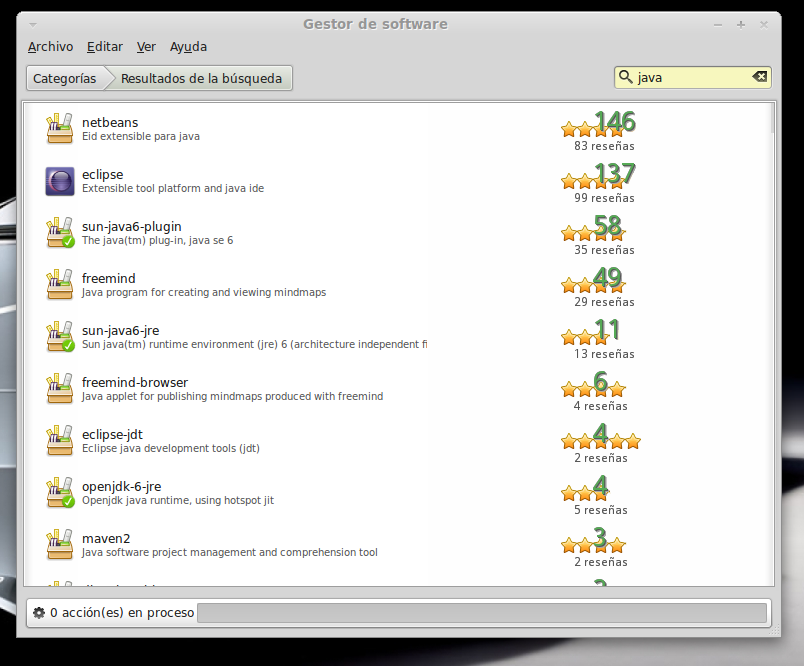Click the sun-java6-plugin package icon
This screenshot has width=804, height=666.
click(59, 233)
